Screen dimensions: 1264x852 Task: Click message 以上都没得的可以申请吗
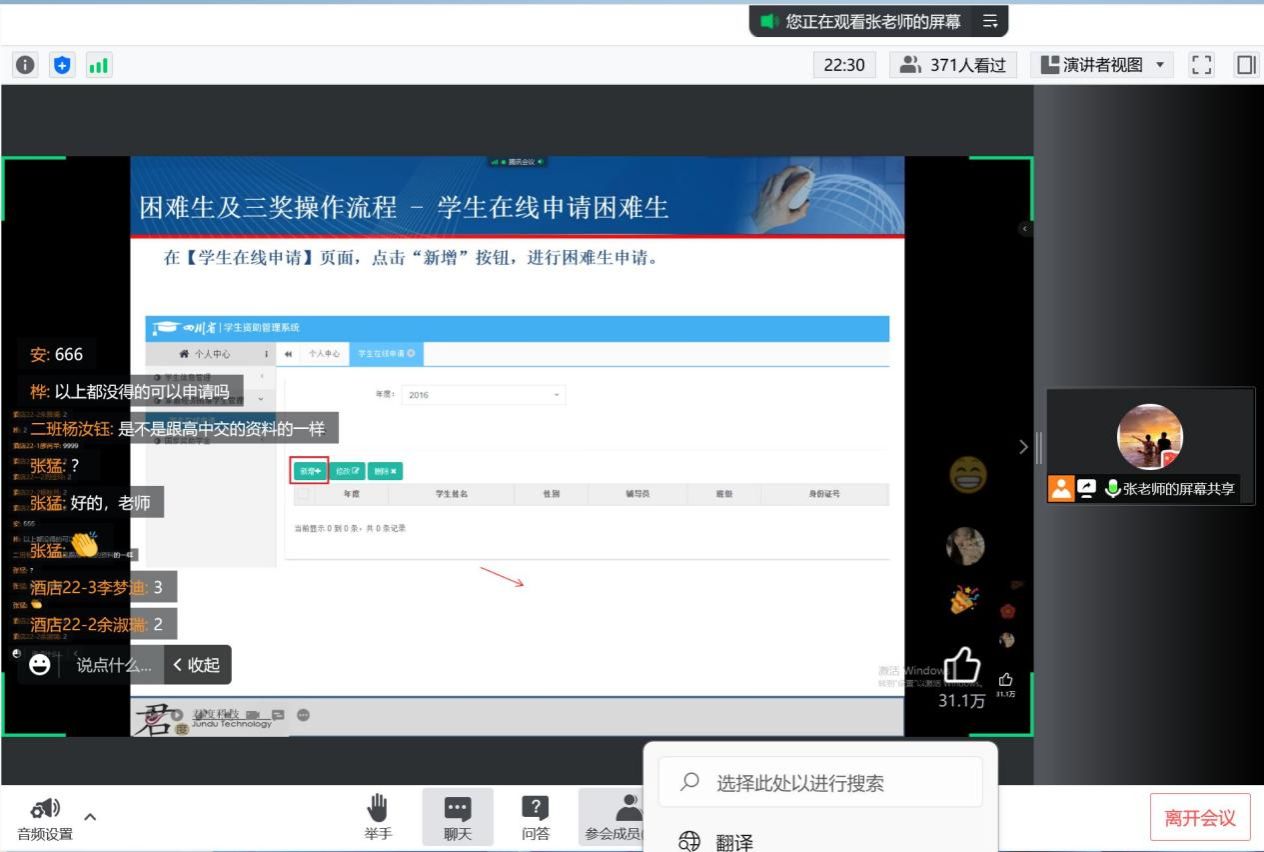click(x=142, y=392)
